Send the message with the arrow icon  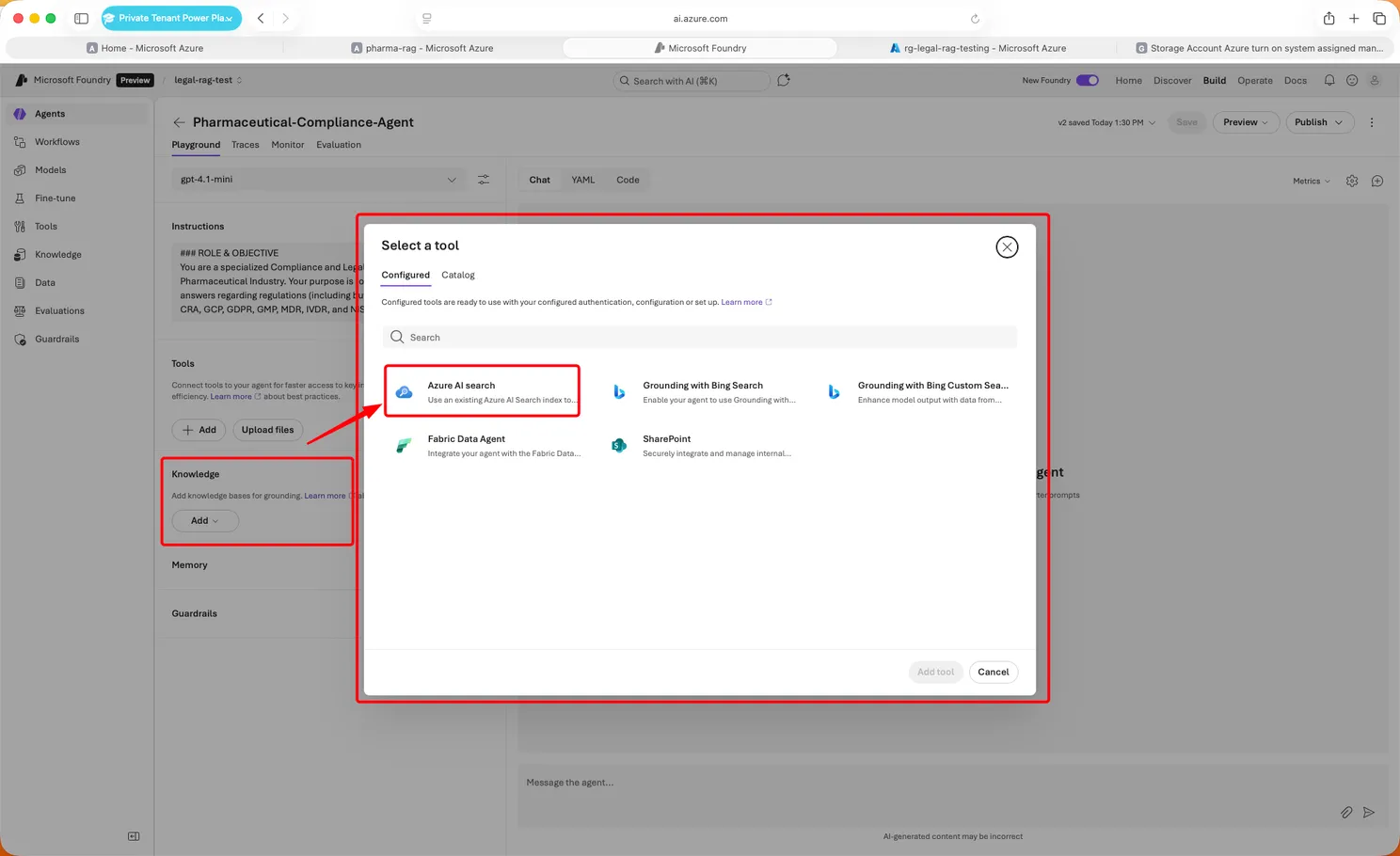tap(1369, 813)
